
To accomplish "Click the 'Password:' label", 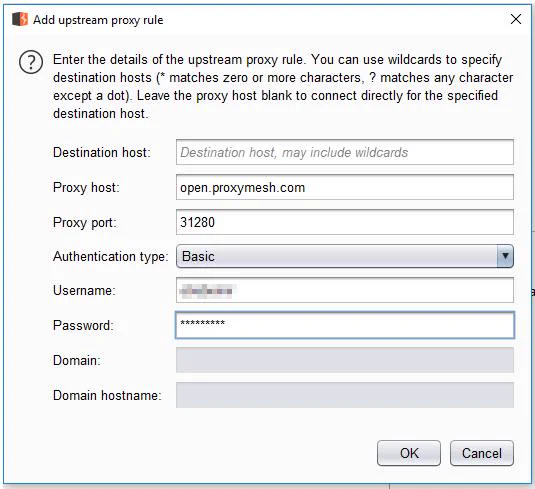I will point(83,326).
